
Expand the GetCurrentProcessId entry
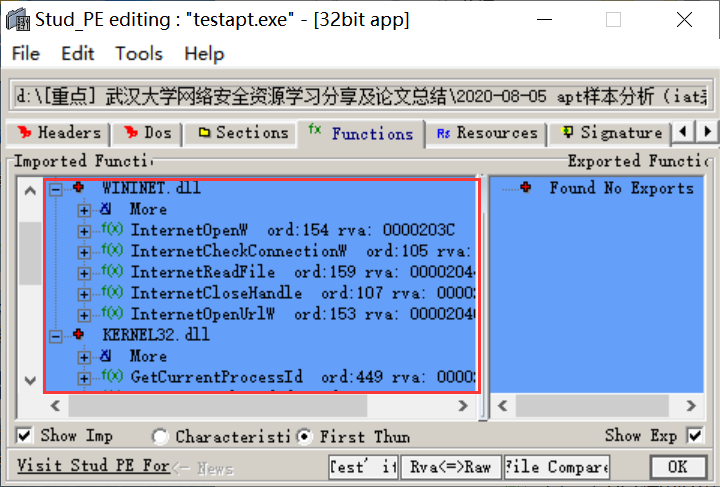(84, 378)
